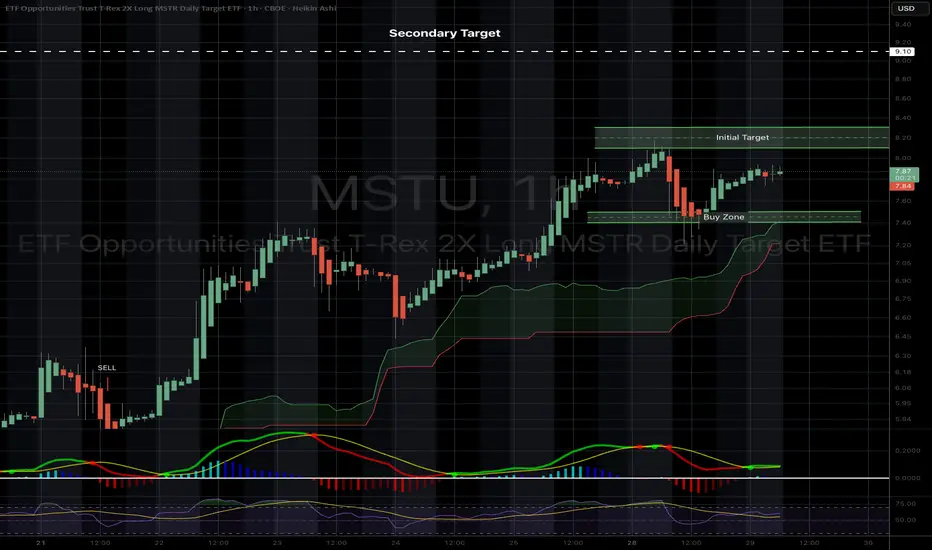
Task: Click the 7.40 price axis value
Action: point(903,223)
